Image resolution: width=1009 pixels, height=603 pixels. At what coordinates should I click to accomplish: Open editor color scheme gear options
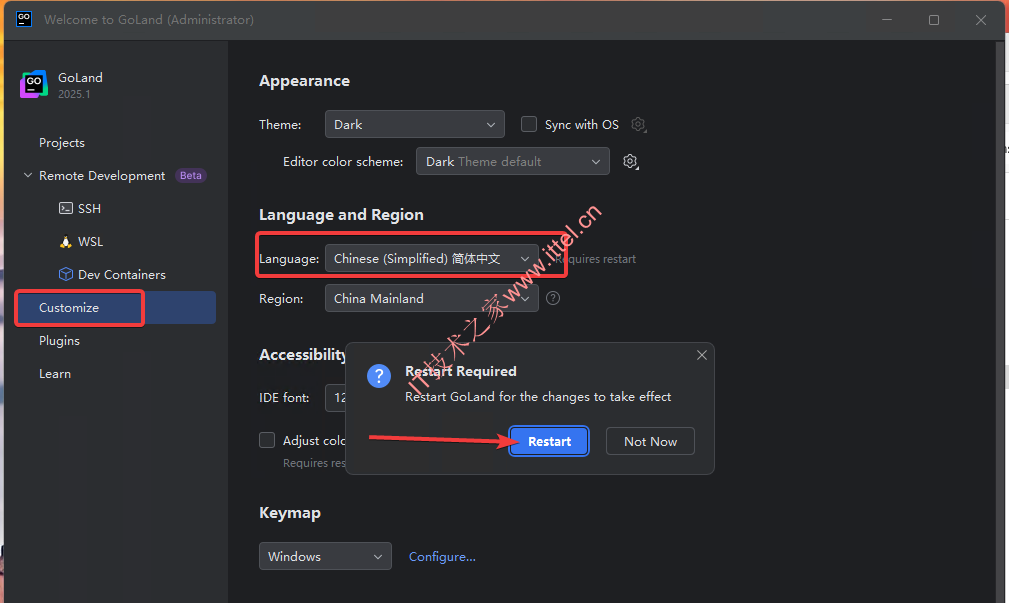tap(631, 162)
